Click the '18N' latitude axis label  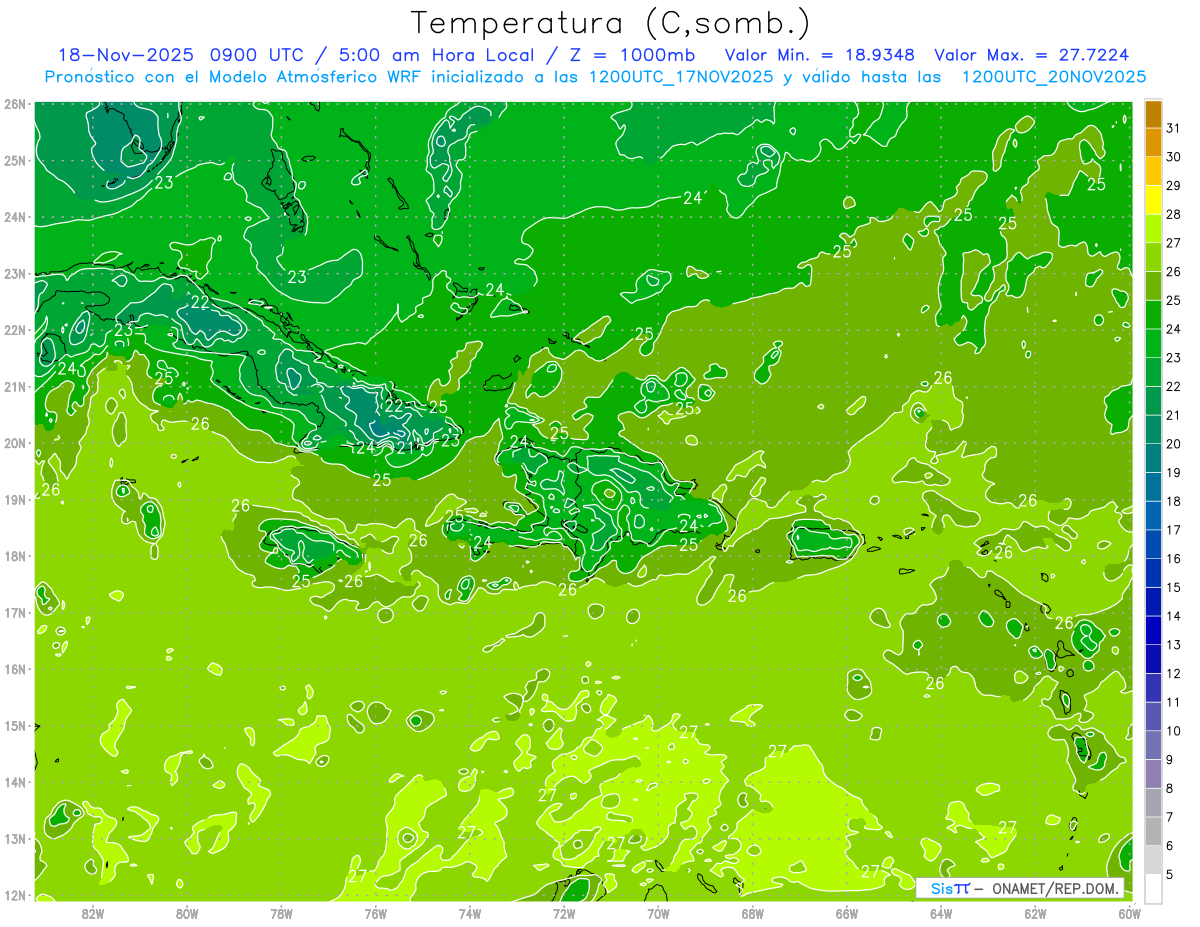pyautogui.click(x=15, y=556)
